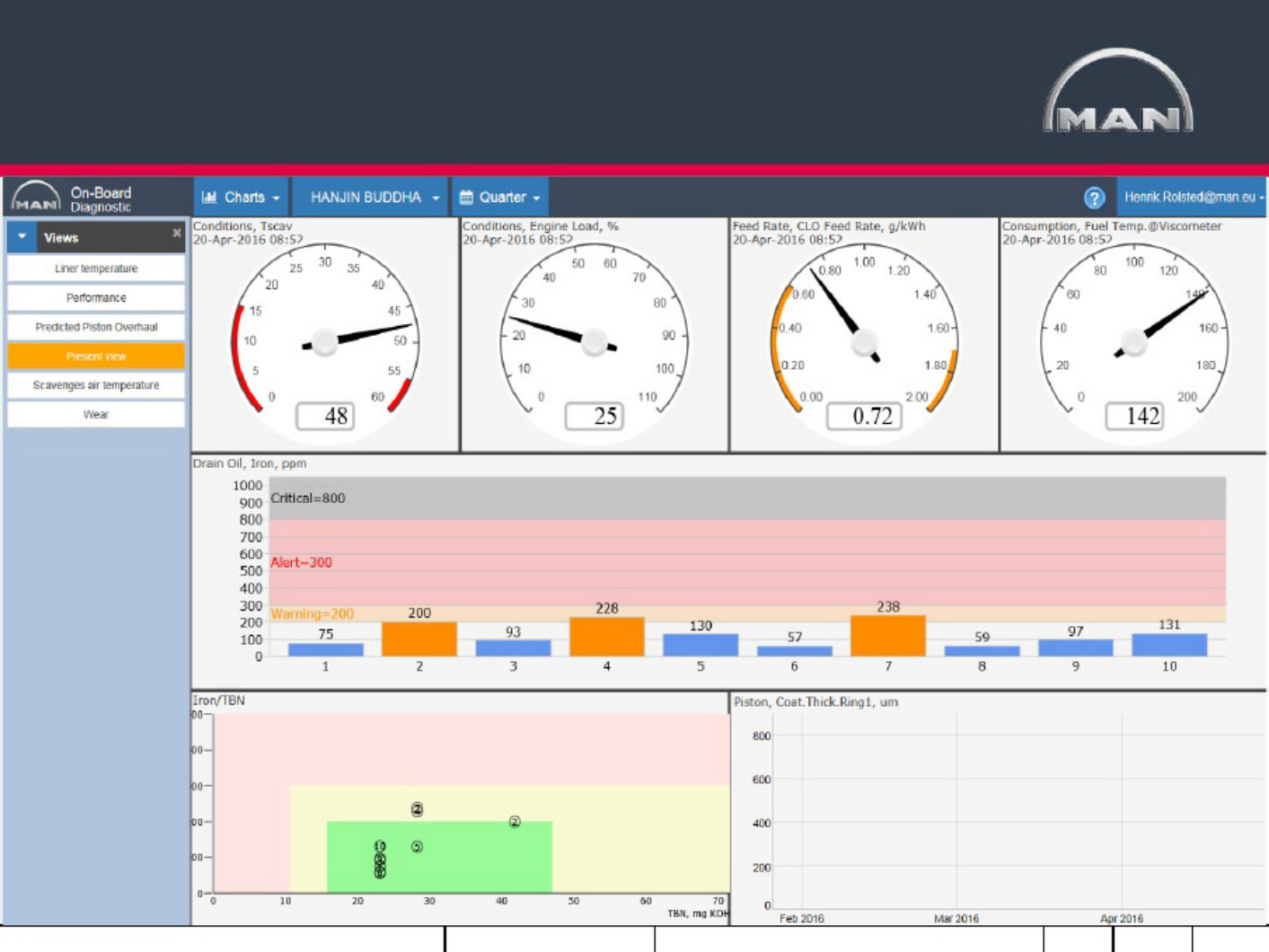This screenshot has height=952, width=1269.
Task: Click the Conditions, Tscav gauge title
Action: click(x=242, y=226)
